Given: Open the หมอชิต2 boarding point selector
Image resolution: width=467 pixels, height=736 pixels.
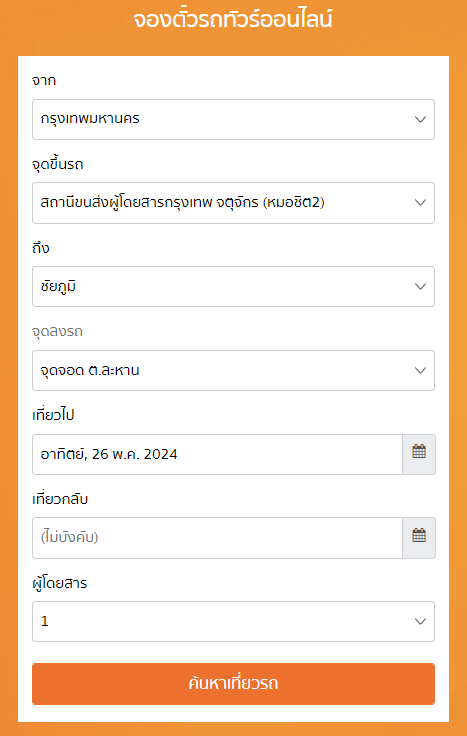Looking at the screenshot, I should click(233, 203).
